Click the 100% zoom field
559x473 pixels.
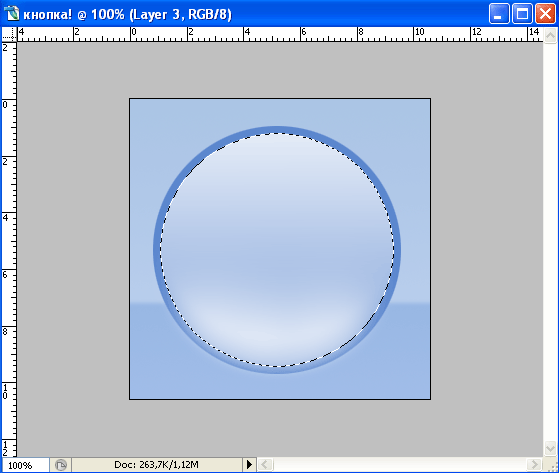click(25, 465)
